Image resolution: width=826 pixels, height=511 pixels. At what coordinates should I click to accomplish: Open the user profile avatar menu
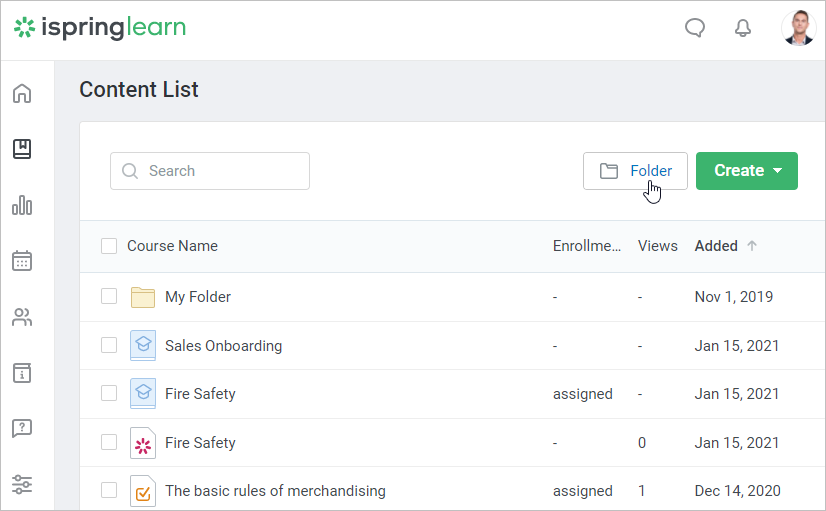pos(798,28)
